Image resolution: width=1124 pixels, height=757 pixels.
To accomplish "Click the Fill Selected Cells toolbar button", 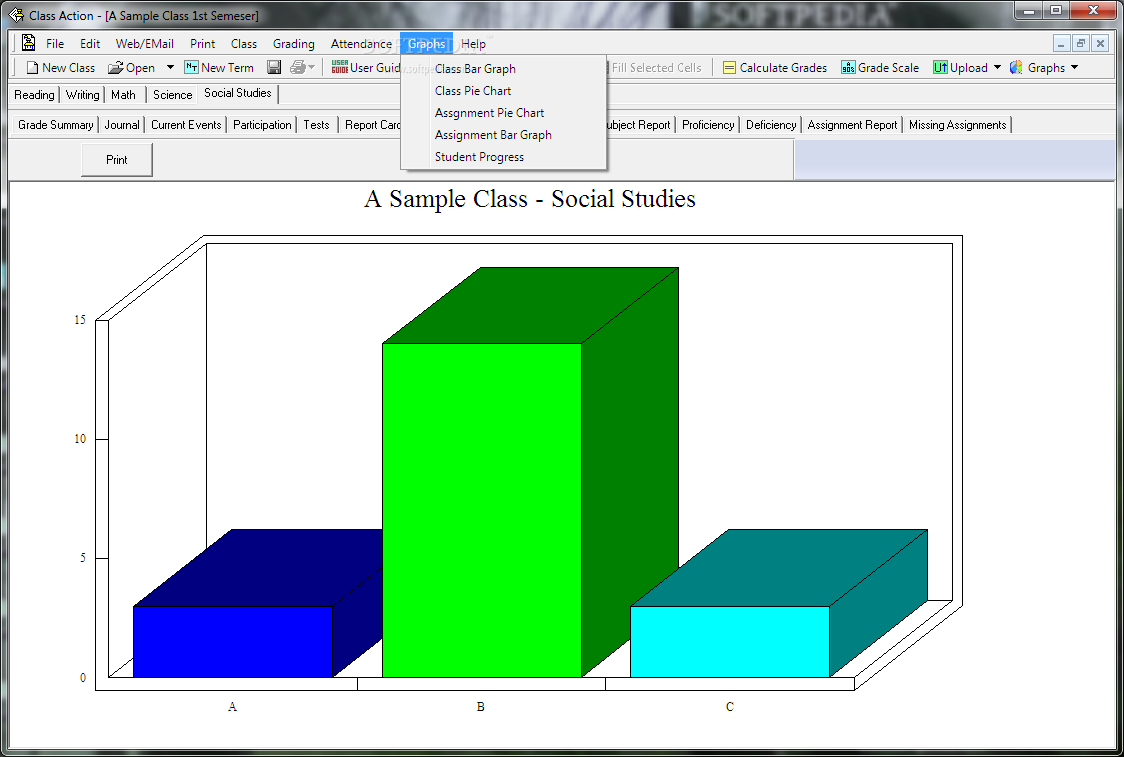I will pos(656,67).
